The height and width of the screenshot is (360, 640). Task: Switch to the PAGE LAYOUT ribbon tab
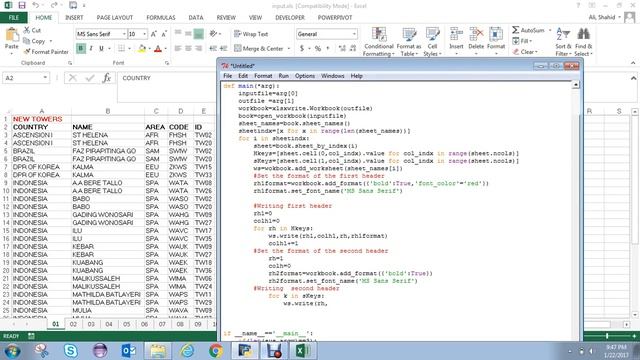[x=115, y=18]
